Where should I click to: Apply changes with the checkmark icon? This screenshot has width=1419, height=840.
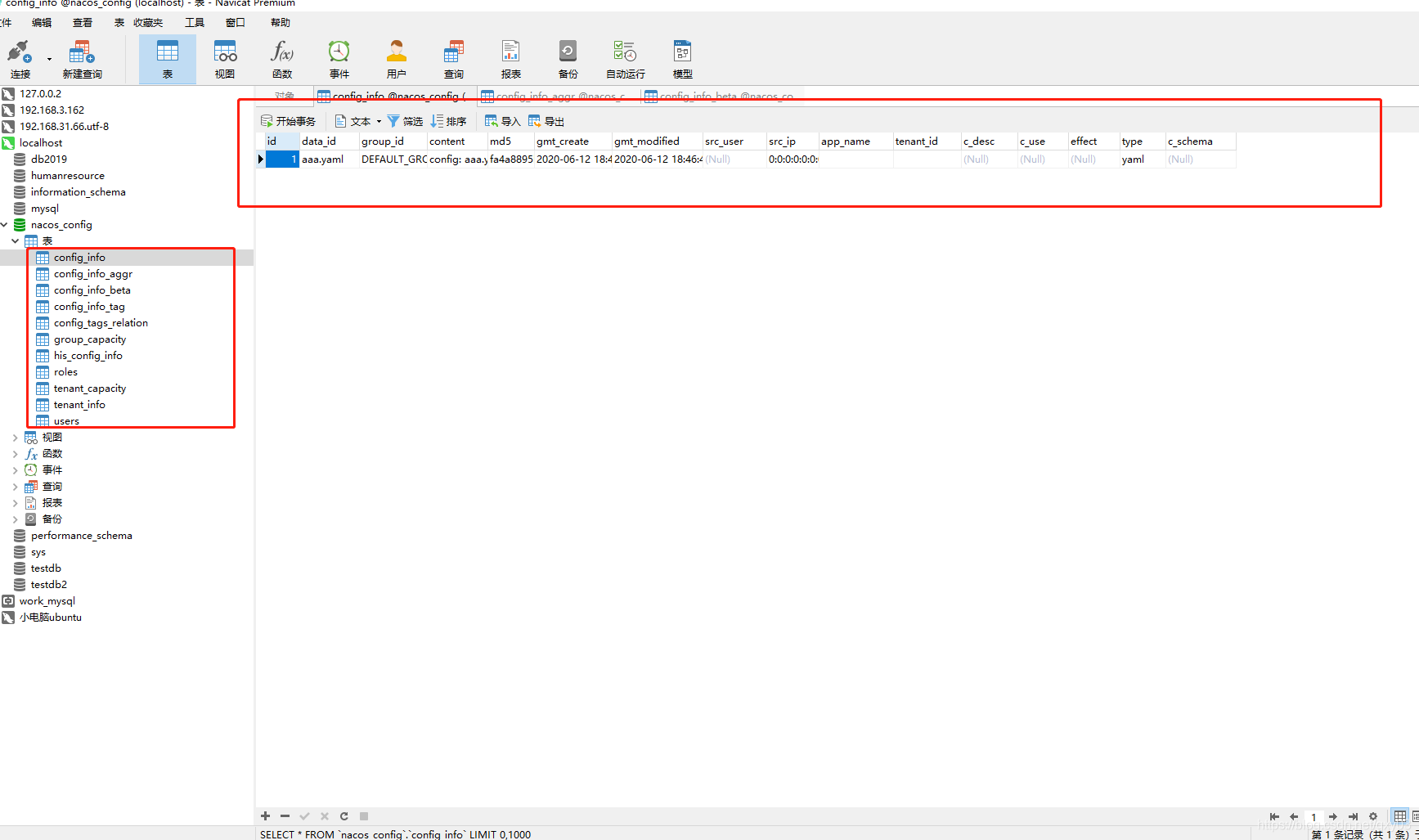pyautogui.click(x=304, y=816)
